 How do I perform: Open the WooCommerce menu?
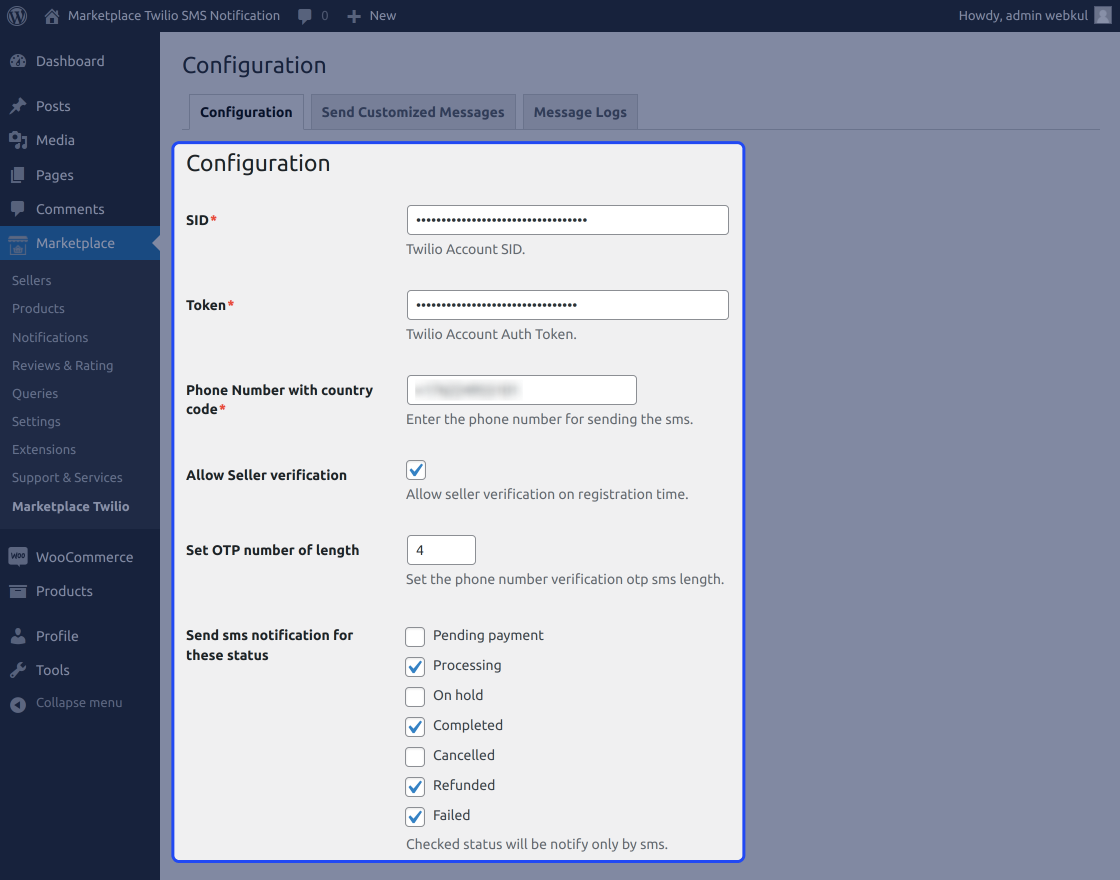pyautogui.click(x=84, y=557)
